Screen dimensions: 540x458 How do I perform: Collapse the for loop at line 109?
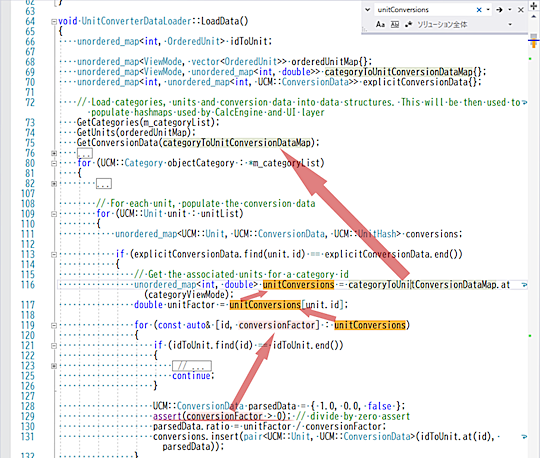coord(54,214)
